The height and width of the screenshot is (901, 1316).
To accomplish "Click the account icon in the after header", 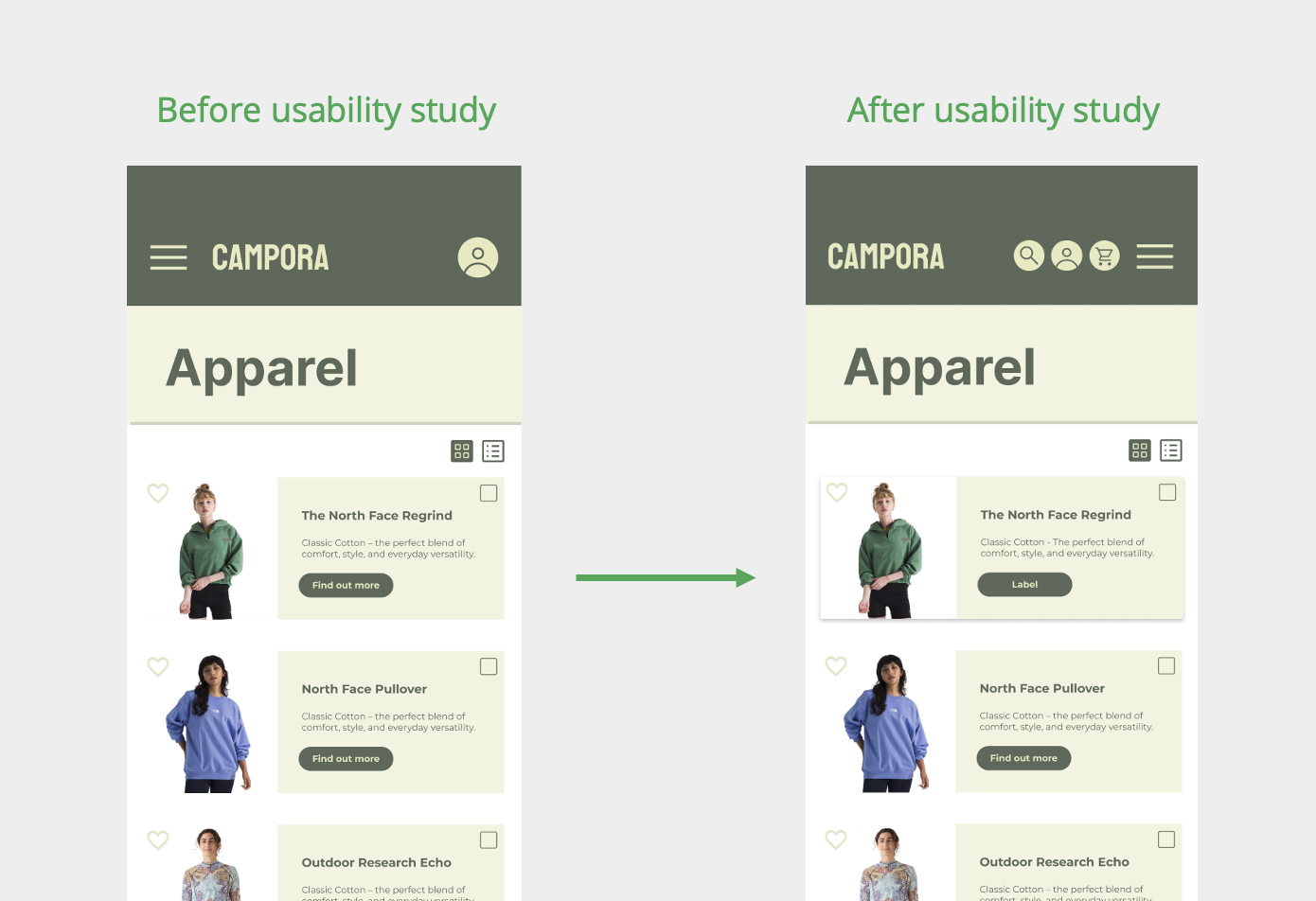I will coord(1067,256).
